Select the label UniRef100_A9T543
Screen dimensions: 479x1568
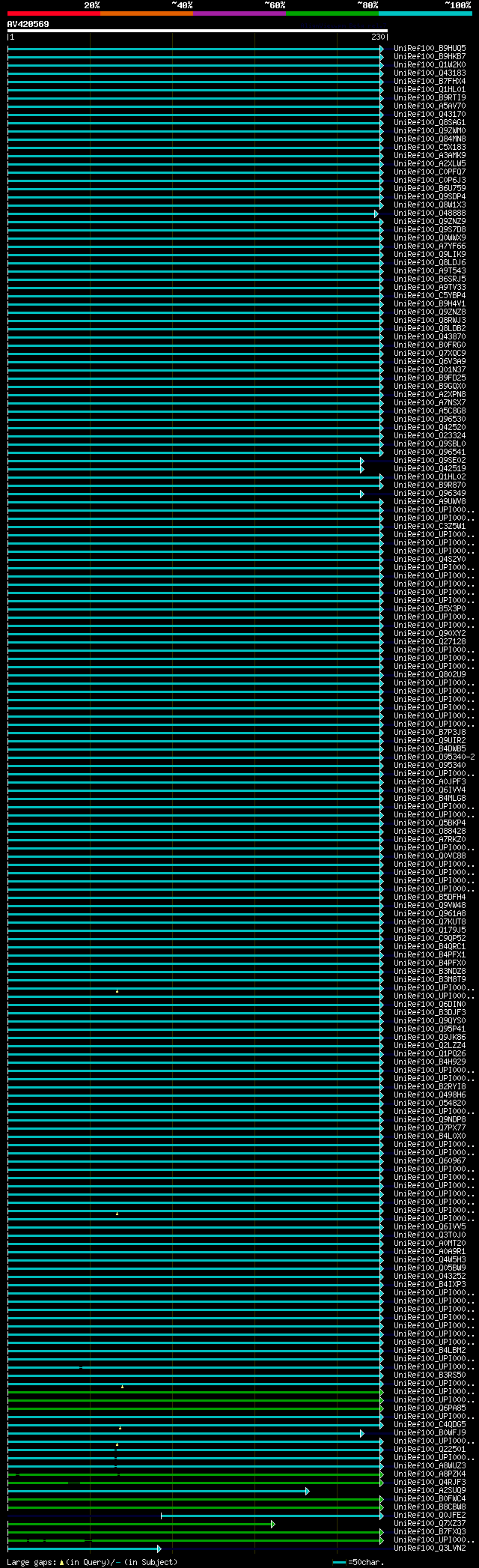(x=430, y=271)
